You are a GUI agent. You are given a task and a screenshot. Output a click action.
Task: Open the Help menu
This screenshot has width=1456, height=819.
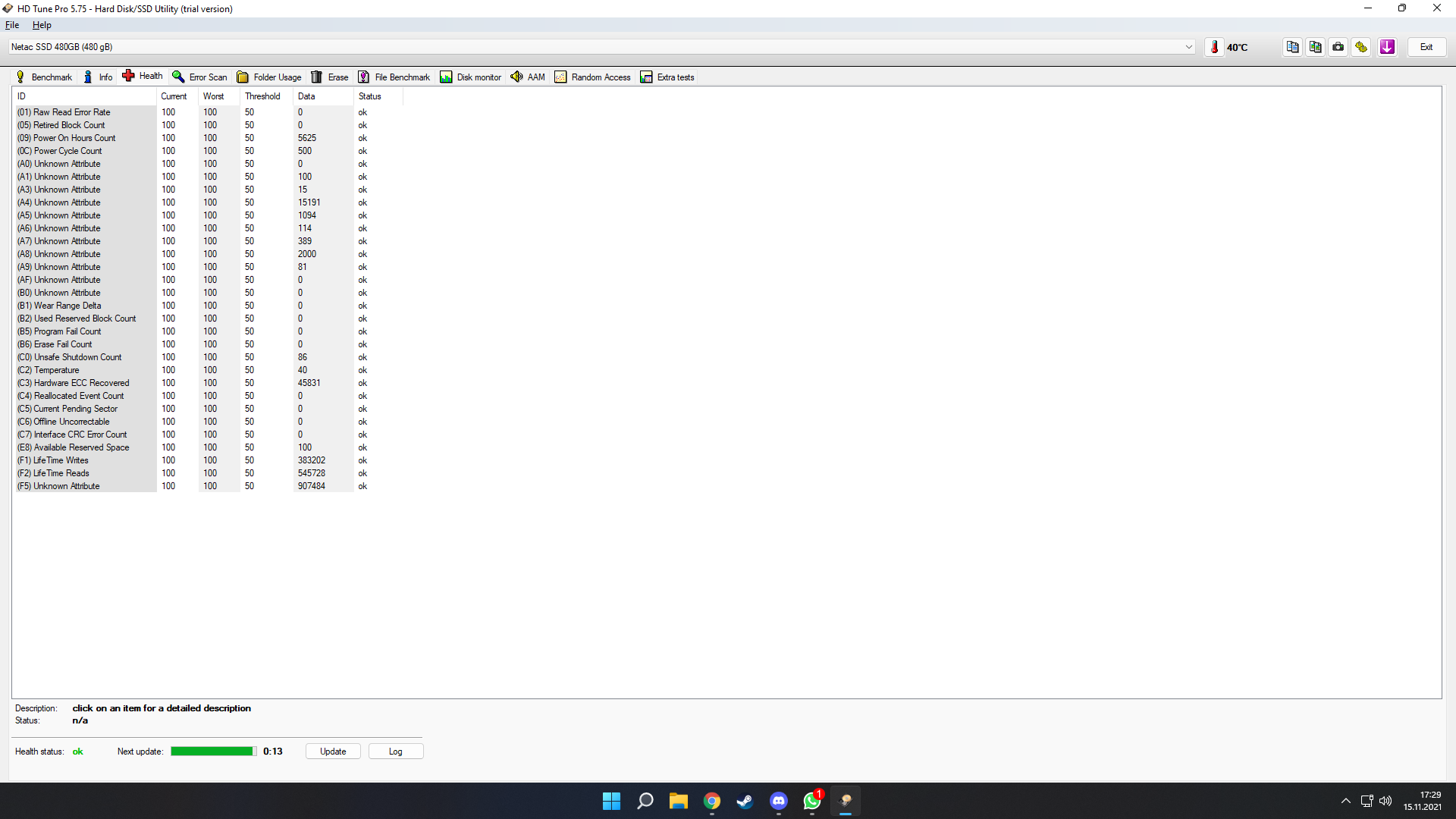[x=42, y=25]
